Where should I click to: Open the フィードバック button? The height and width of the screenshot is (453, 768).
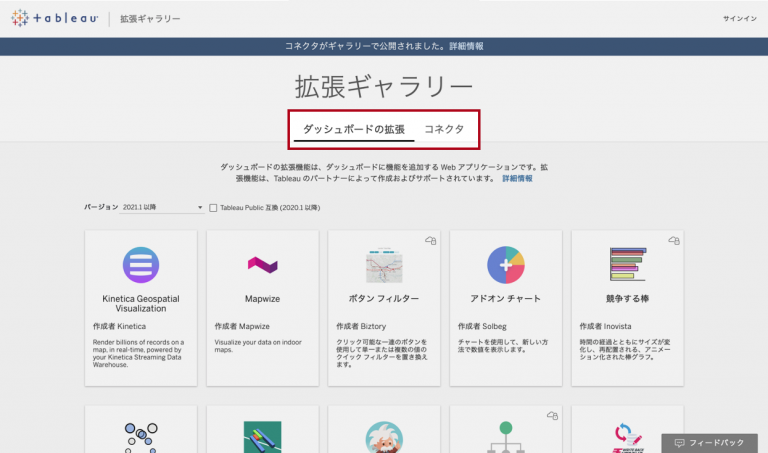pos(709,443)
